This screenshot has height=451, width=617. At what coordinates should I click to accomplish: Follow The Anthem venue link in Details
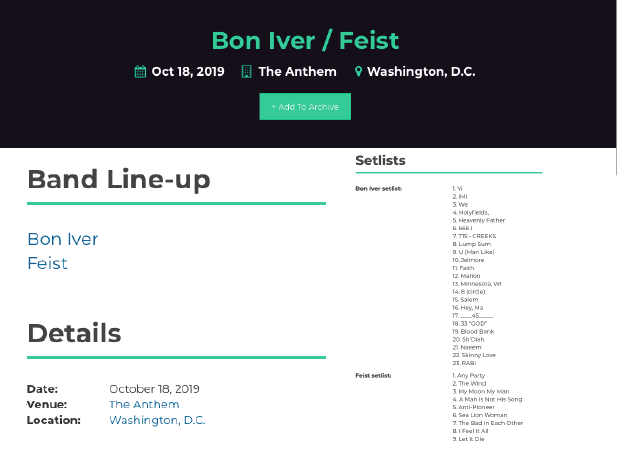[x=144, y=404]
